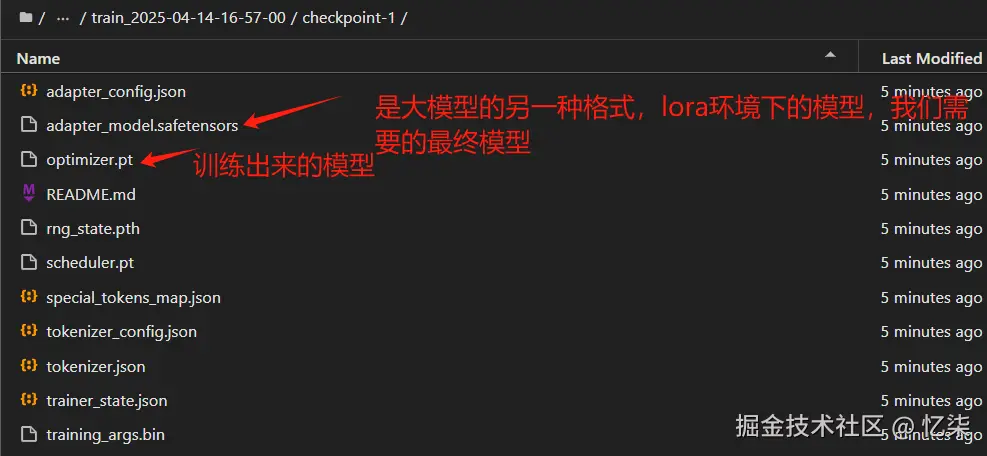The height and width of the screenshot is (456, 987).
Task: Select the README.md file name
Action: coord(91,195)
